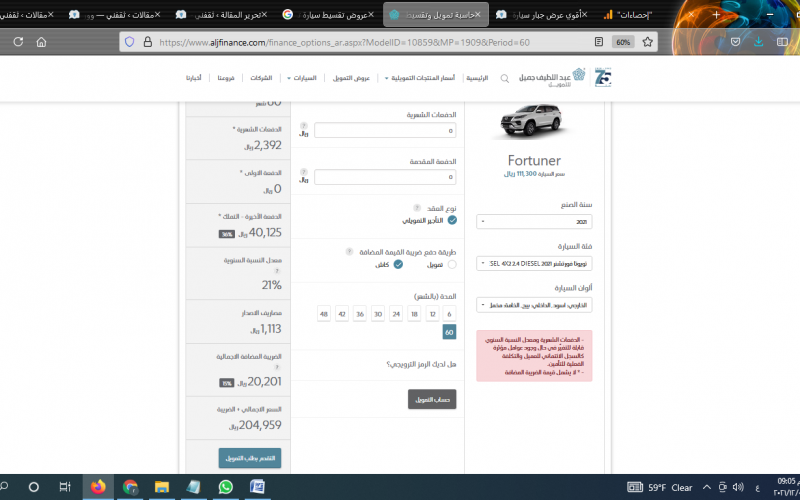
Task: Click the حساب التمويل calculate button
Action: [x=432, y=399]
